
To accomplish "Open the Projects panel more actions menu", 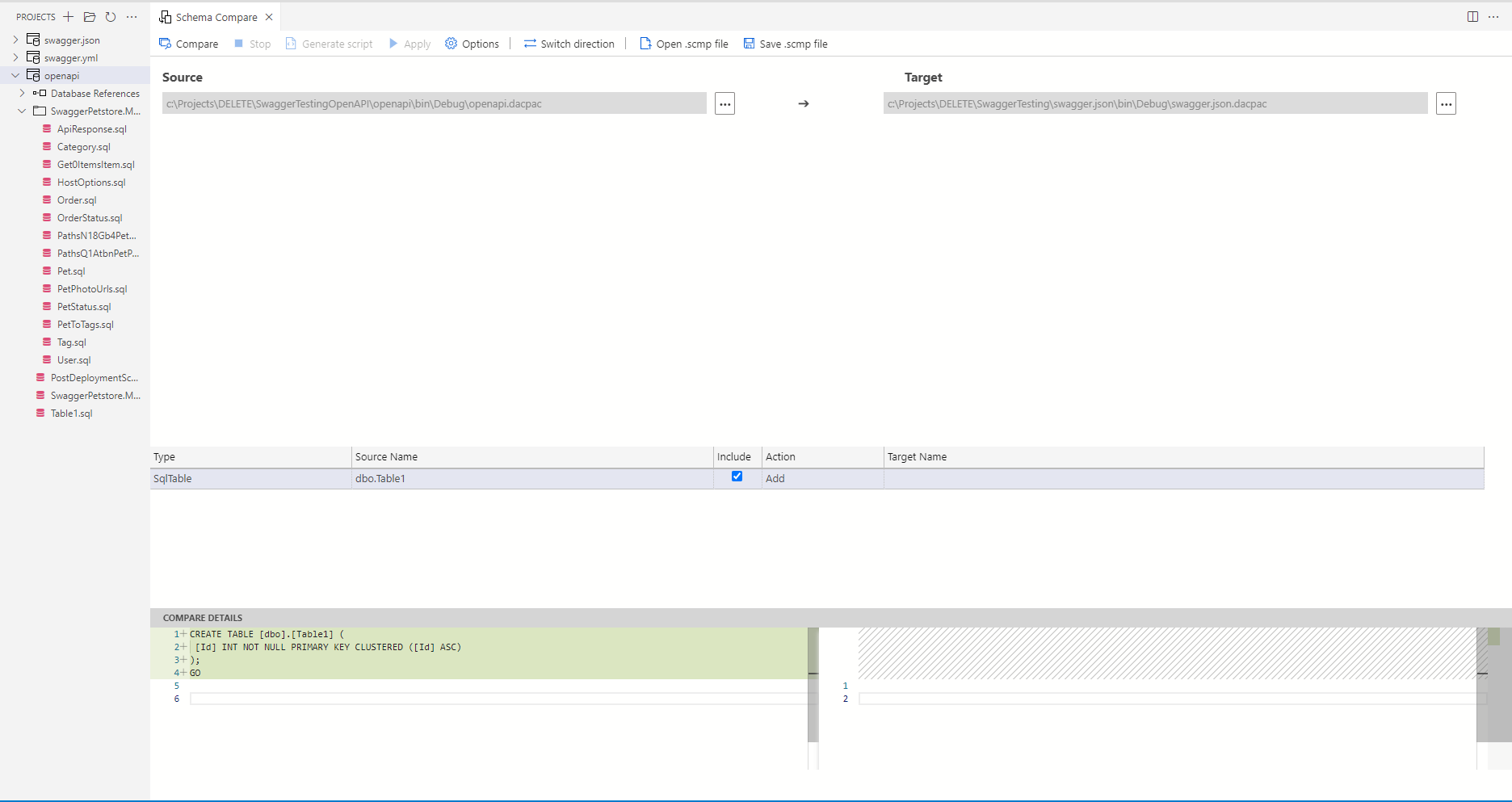I will pyautogui.click(x=132, y=17).
